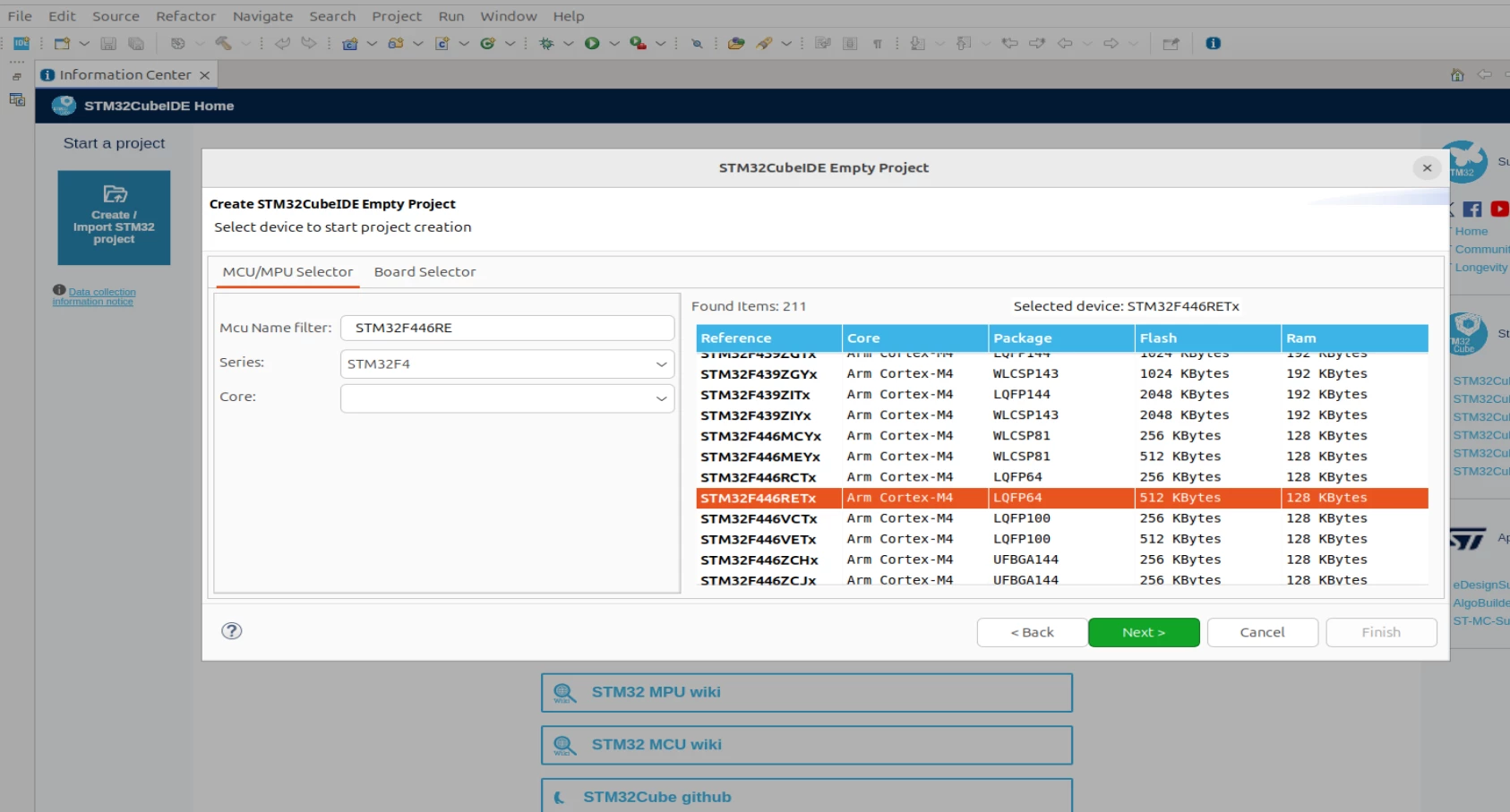Screen dimensions: 1510x812
Task: Switch to the MCU/MPU Selector tab
Action: pos(287,272)
